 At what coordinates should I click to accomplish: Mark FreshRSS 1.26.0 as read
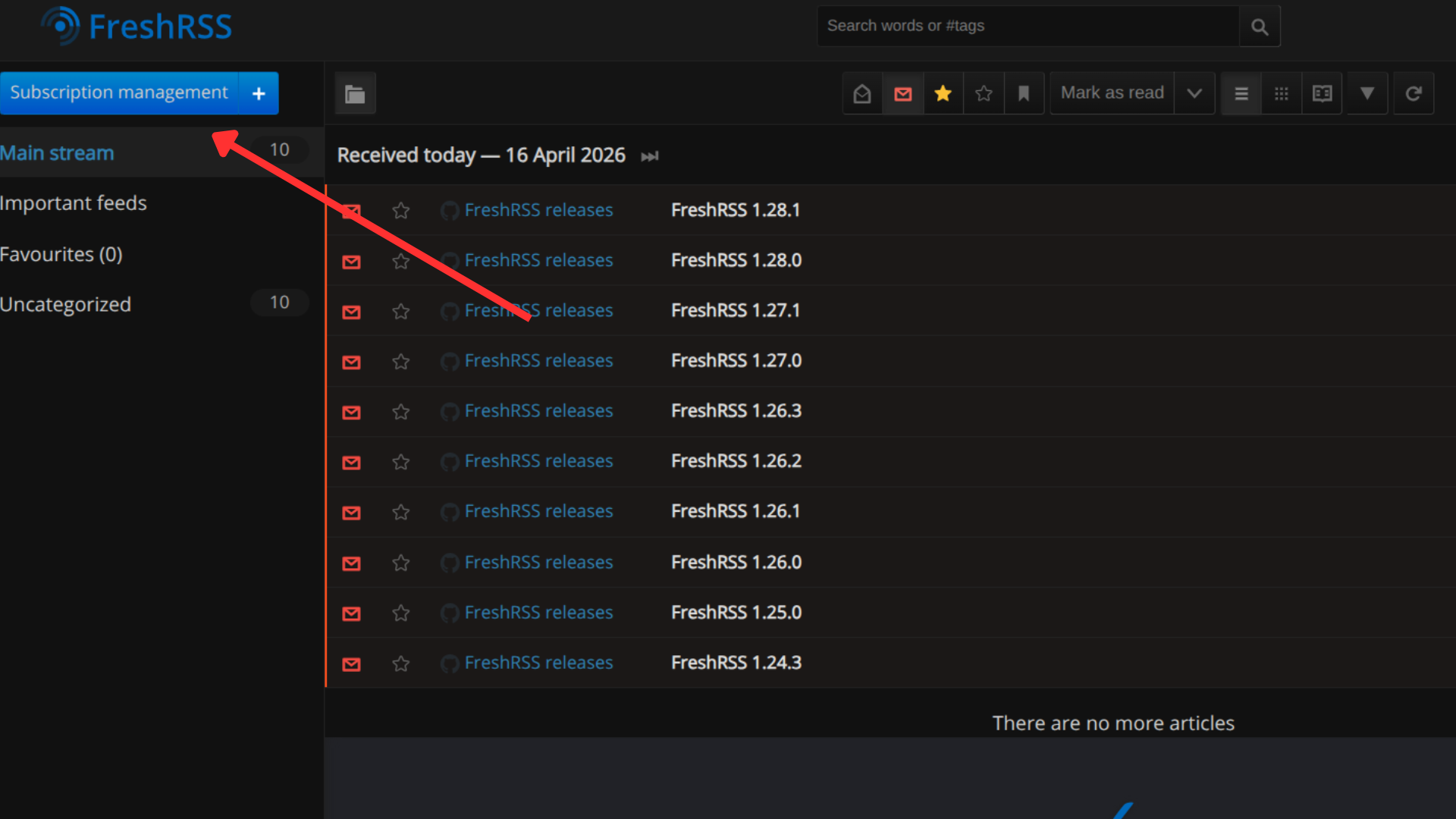pos(351,563)
